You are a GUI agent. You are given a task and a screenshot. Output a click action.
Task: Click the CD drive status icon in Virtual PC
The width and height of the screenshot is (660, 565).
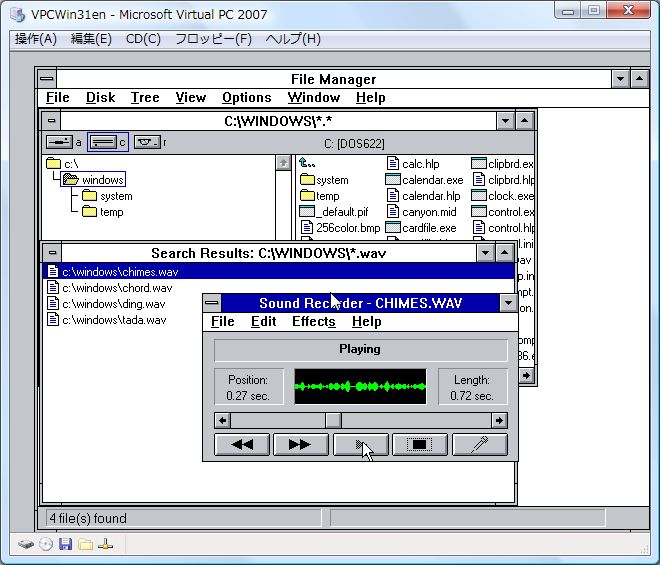46,544
